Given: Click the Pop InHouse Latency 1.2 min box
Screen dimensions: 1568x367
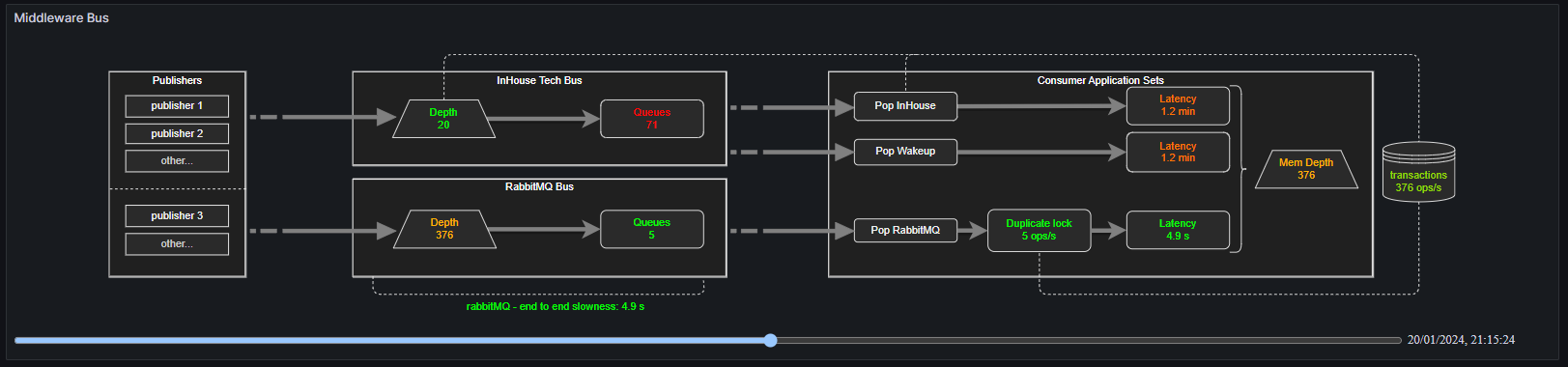Looking at the screenshot, I should click(x=1178, y=105).
